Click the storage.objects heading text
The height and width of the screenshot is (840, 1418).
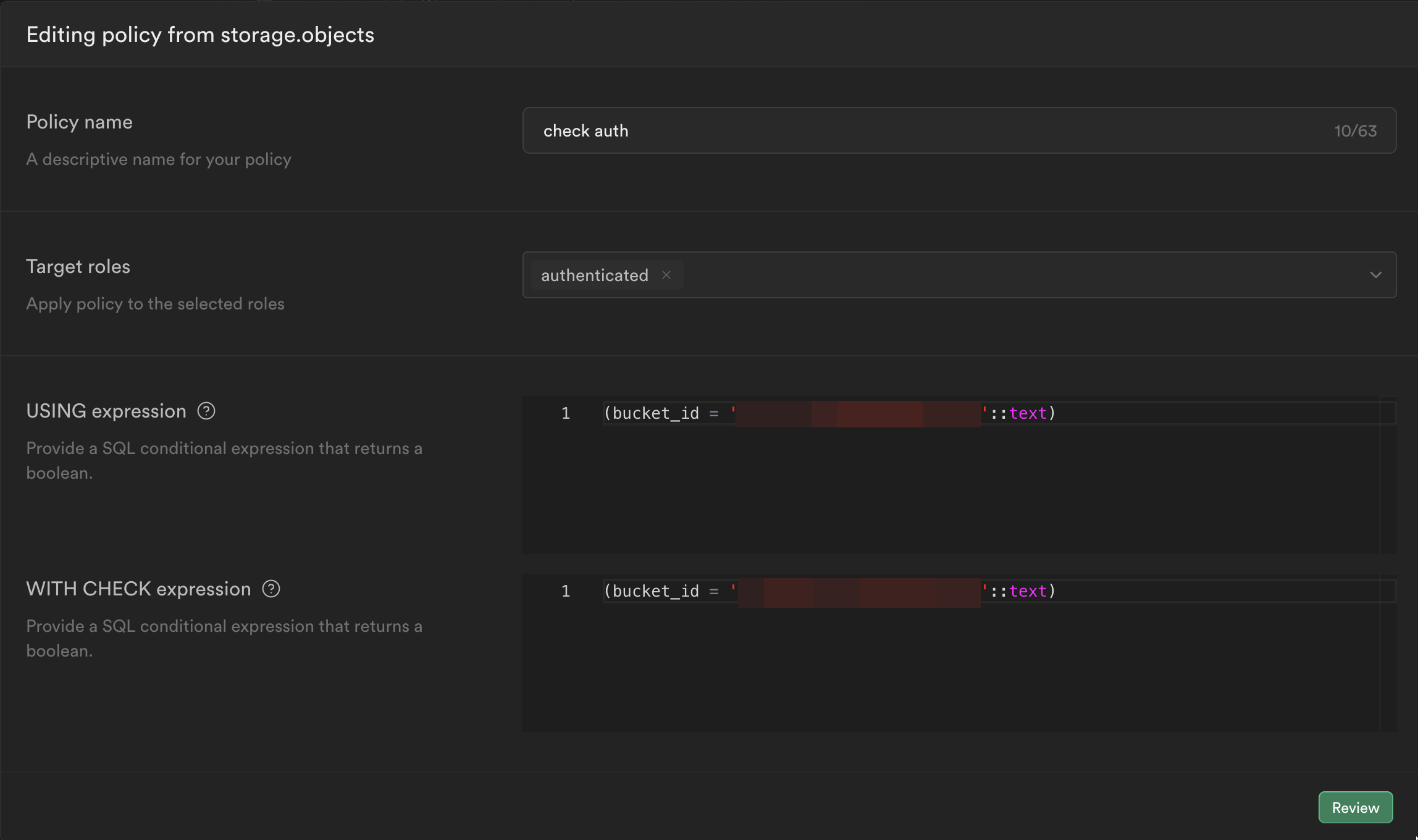(298, 35)
